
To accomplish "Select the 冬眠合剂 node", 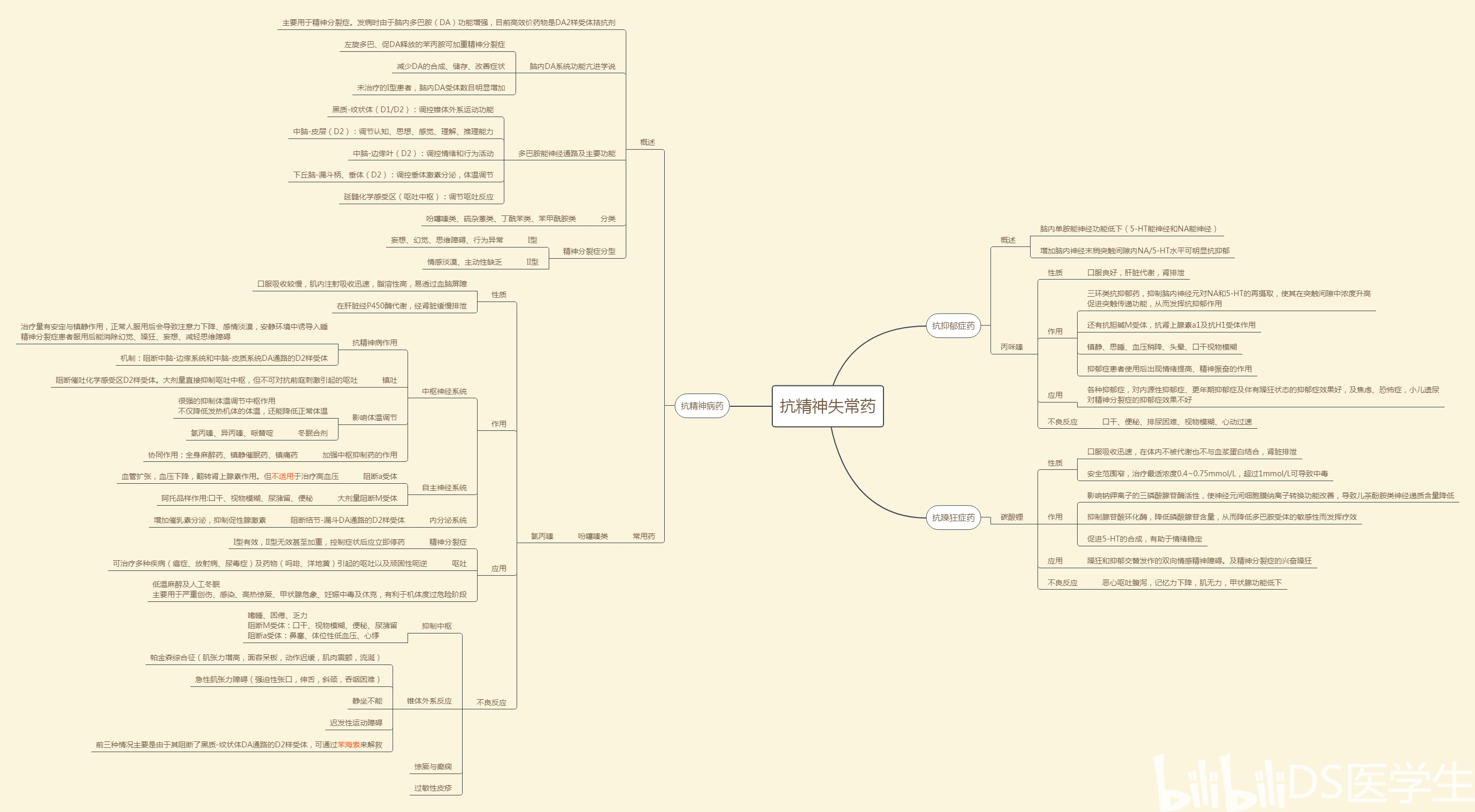I will 313,433.
